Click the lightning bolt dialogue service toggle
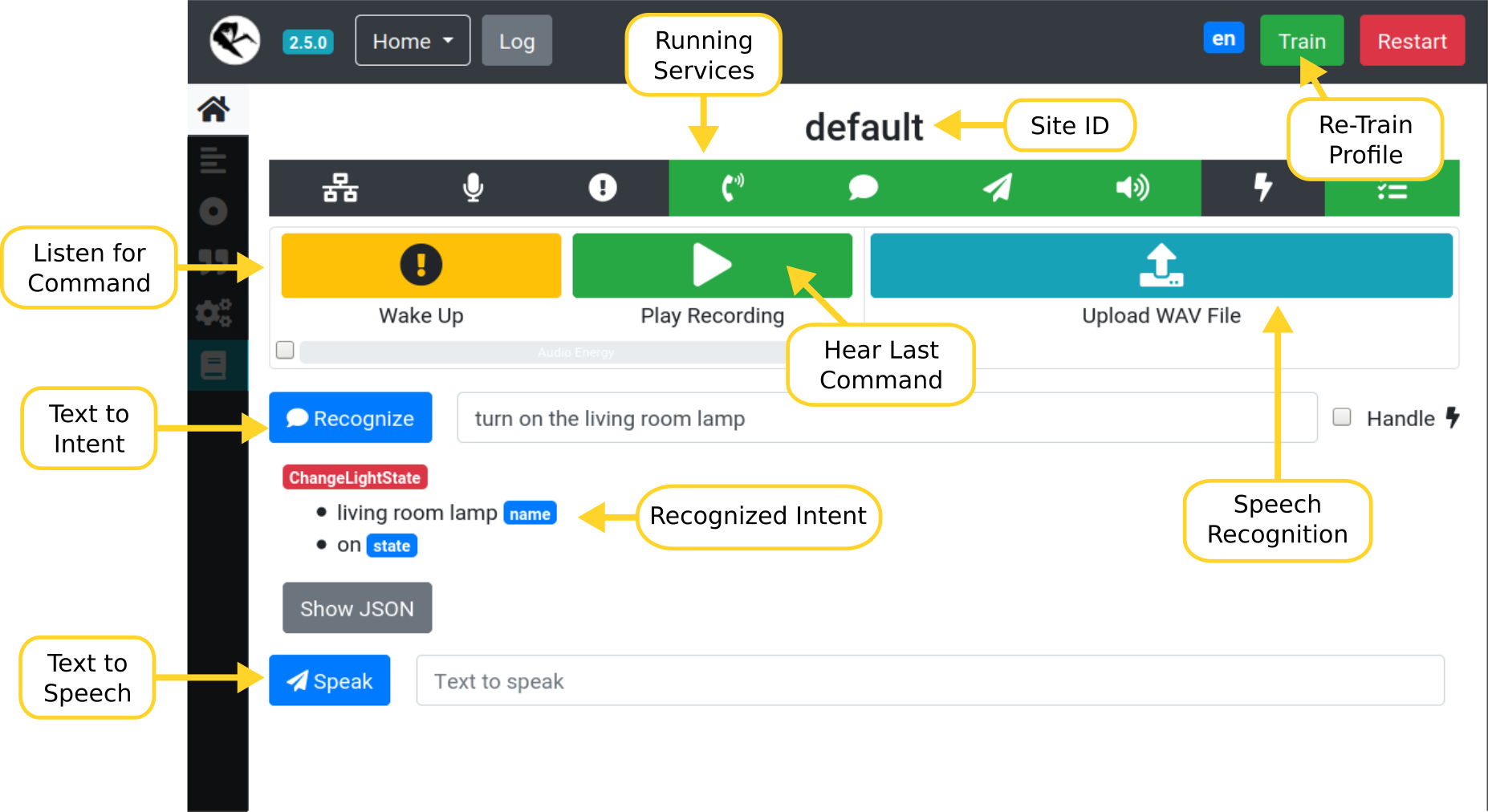Screen dimensions: 1488x812 (1262, 188)
